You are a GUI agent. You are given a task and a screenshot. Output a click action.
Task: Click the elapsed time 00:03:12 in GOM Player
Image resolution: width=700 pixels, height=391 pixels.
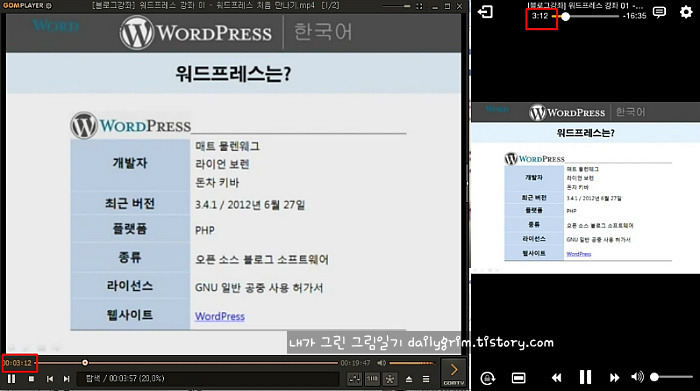18,363
